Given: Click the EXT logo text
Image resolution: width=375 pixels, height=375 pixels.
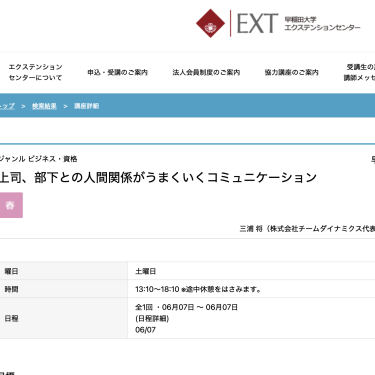Looking at the screenshot, I should coord(257,23).
